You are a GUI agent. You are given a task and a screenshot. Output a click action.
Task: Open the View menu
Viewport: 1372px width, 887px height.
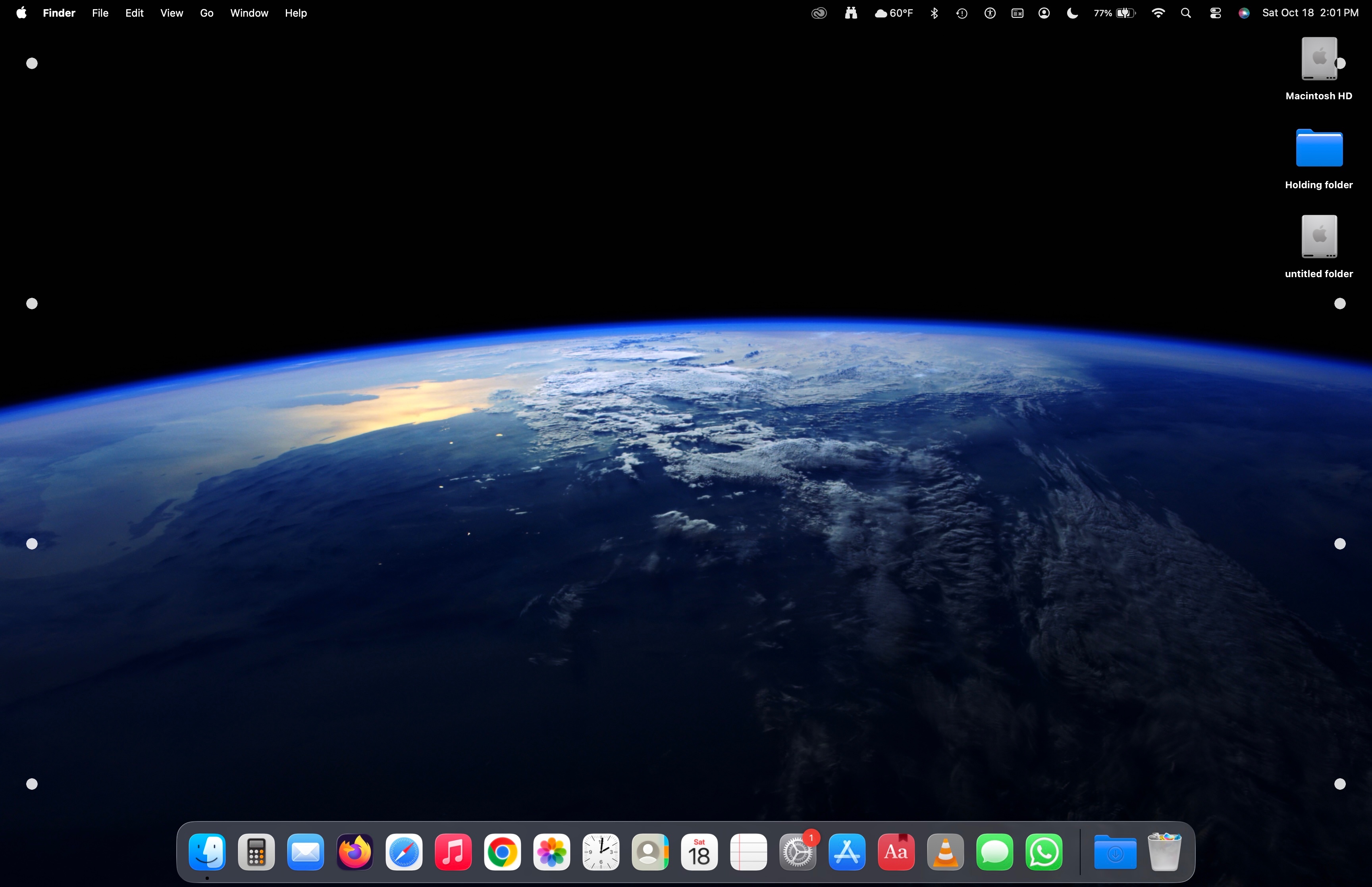point(171,13)
